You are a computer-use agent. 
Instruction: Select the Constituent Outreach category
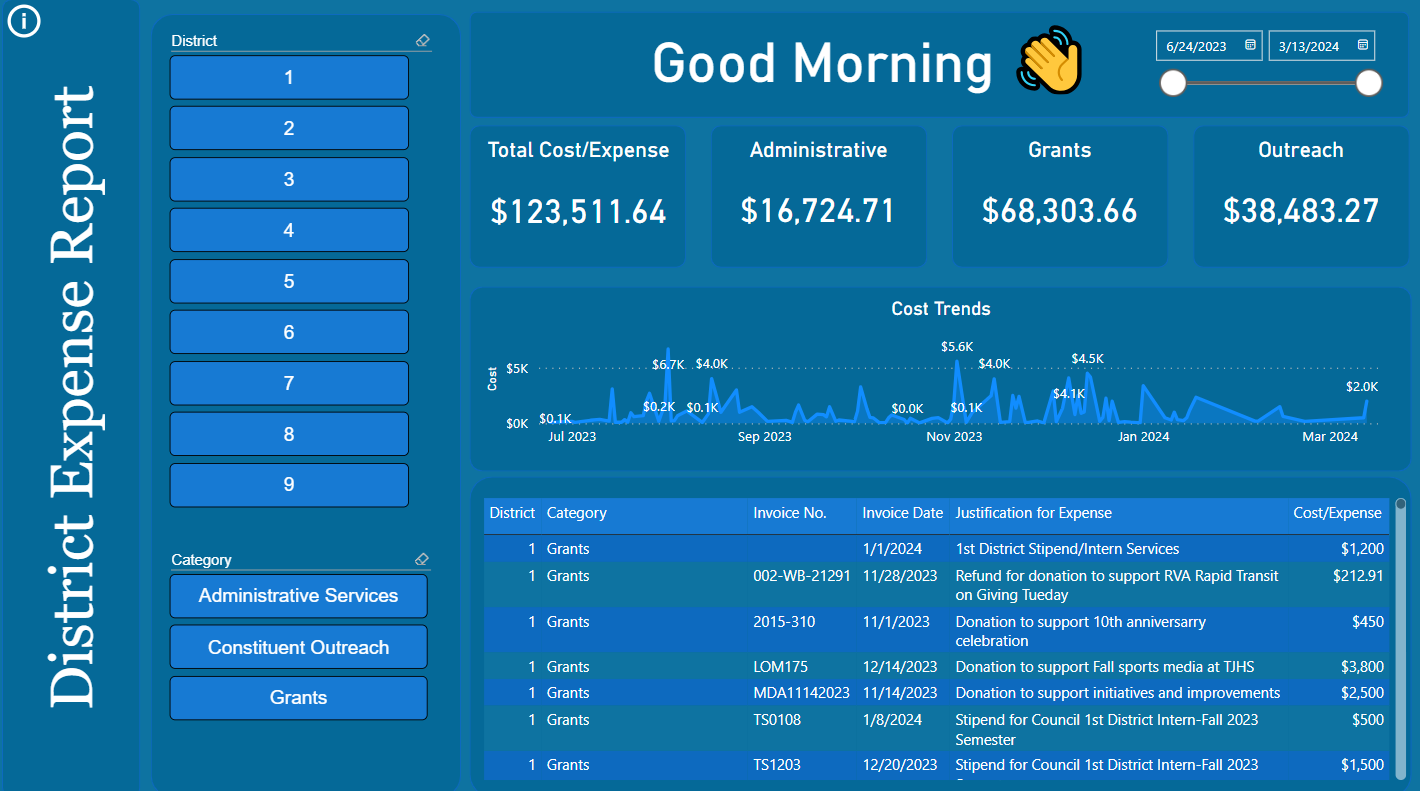click(x=298, y=646)
